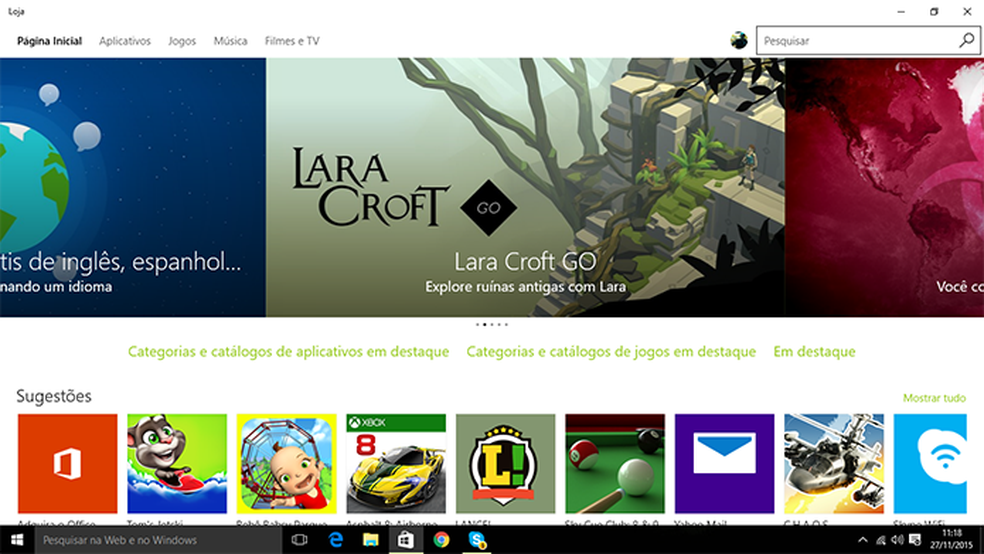Open the orange Office app tile
This screenshot has width=984, height=554.
coord(68,464)
